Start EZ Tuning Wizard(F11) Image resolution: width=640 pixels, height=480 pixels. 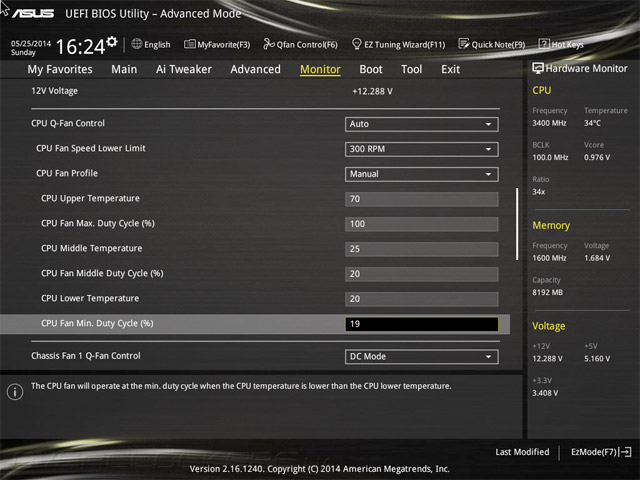click(x=398, y=44)
